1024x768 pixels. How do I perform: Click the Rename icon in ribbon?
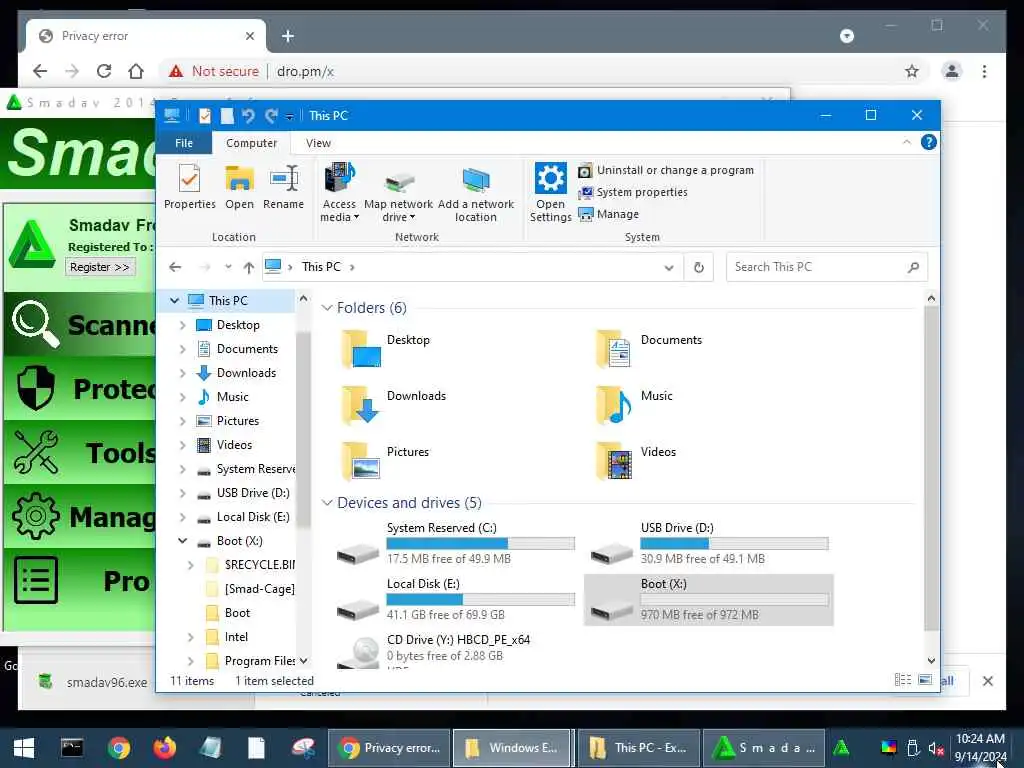[283, 187]
